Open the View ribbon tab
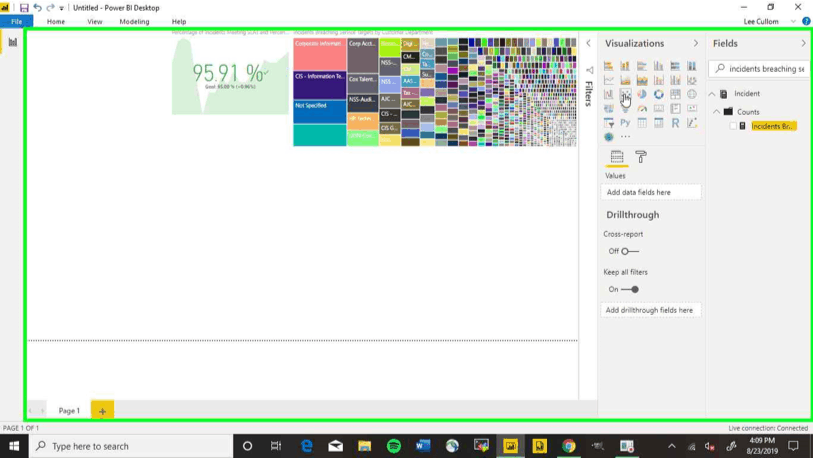The image size is (815, 460). pyautogui.click(x=95, y=22)
